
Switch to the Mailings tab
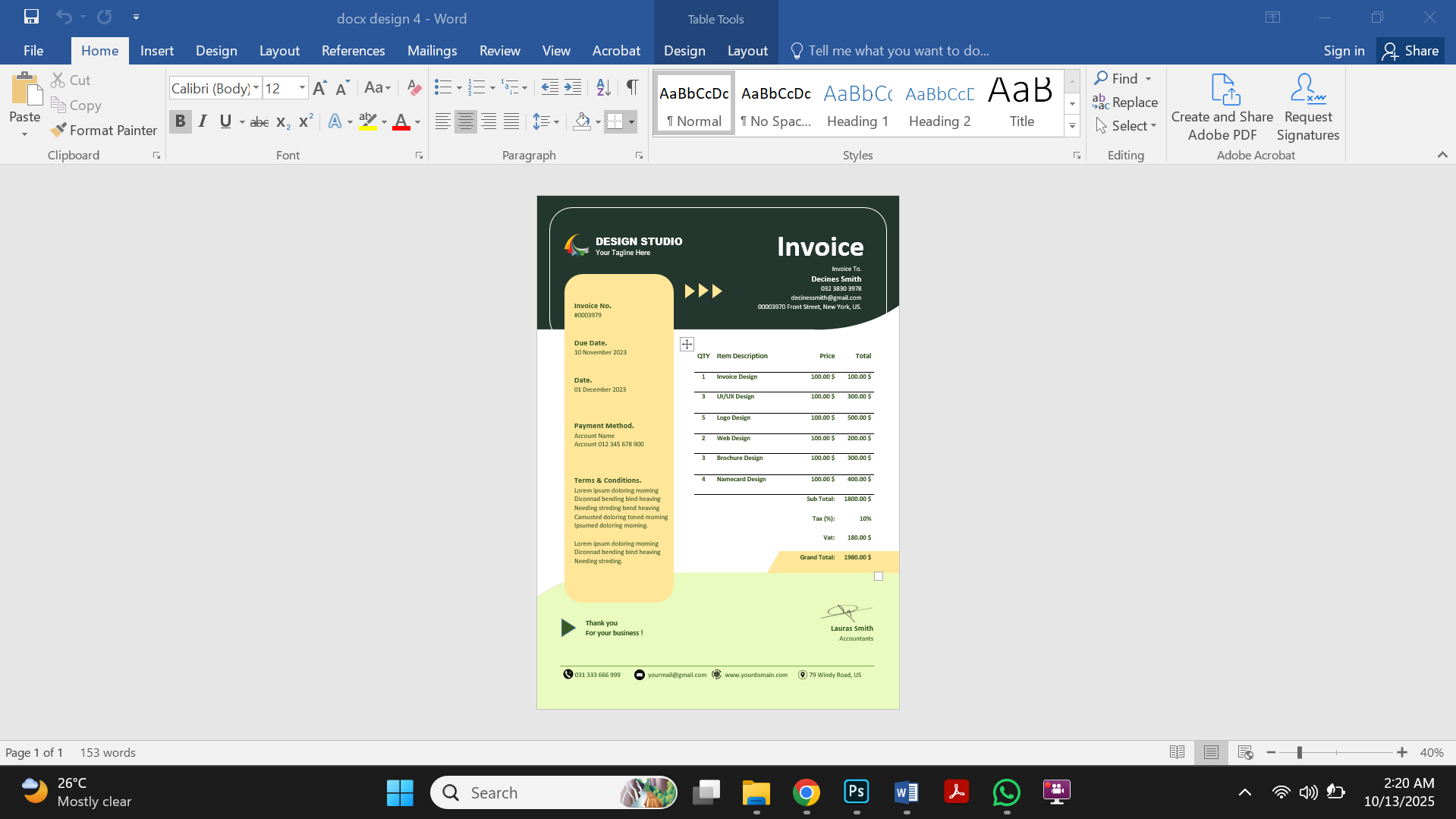[432, 51]
